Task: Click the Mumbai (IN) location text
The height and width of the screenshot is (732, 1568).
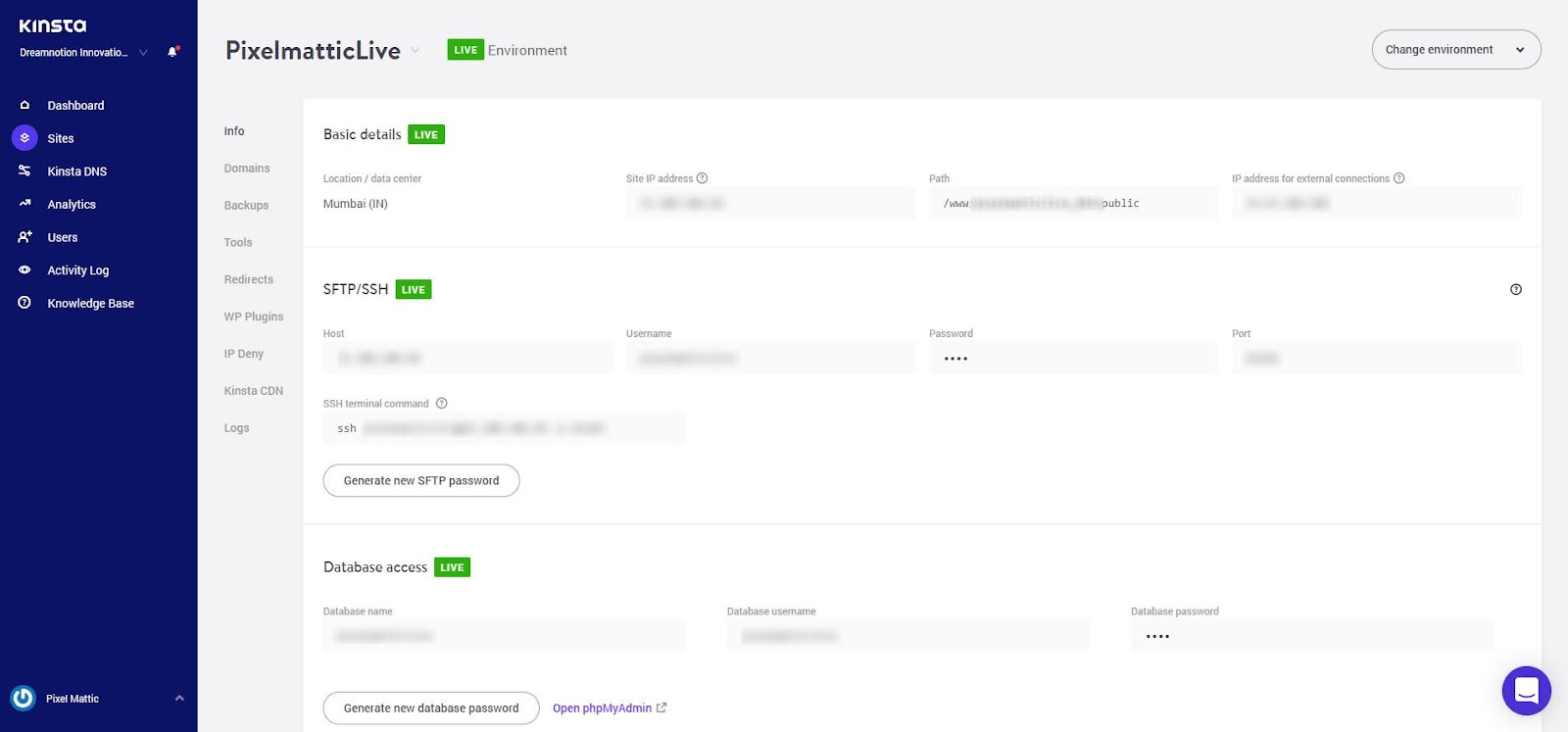Action: pos(356,204)
